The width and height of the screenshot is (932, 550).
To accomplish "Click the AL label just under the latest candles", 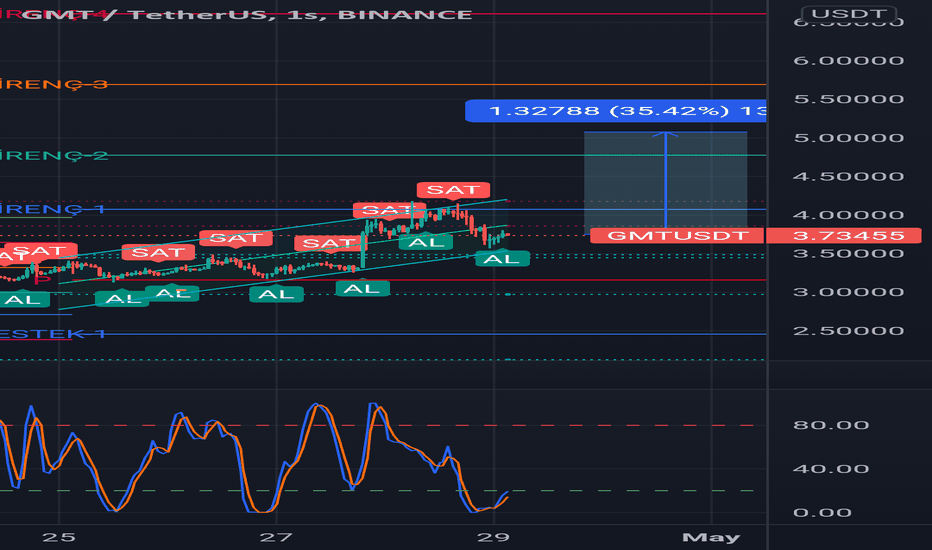I will pos(502,259).
